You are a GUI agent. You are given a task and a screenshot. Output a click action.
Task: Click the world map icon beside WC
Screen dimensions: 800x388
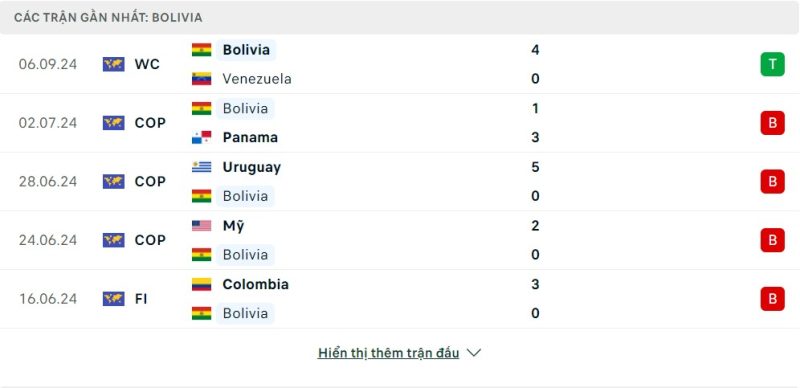(113, 64)
